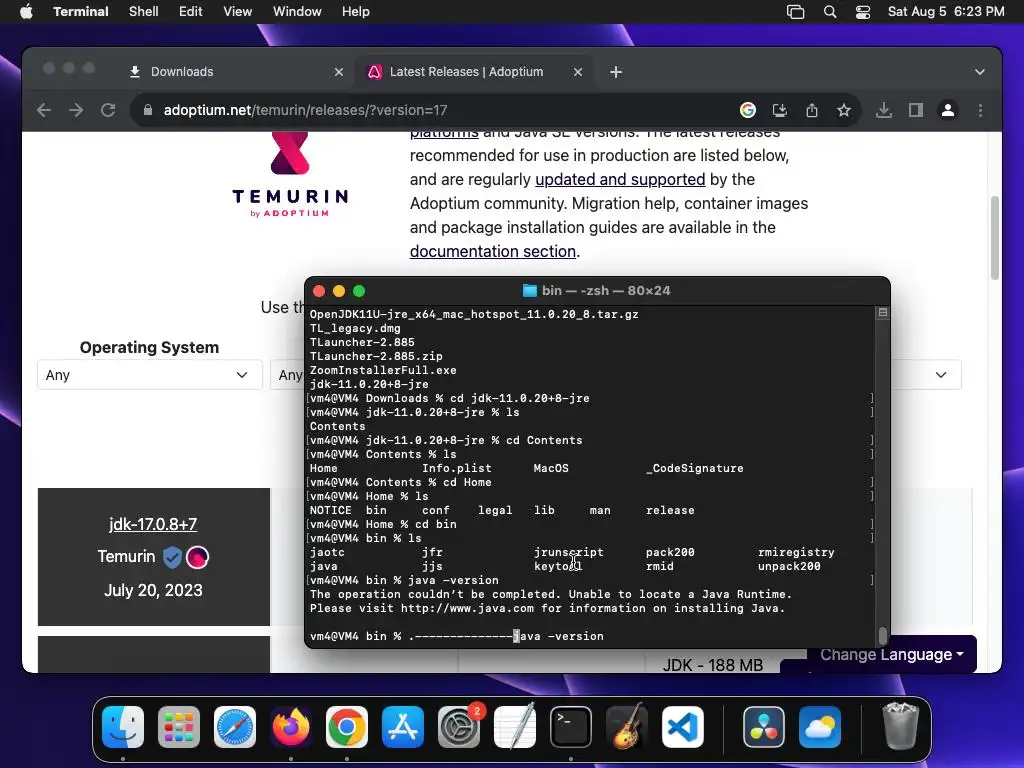1024x768 pixels.
Task: Click the site lock icon in address bar
Action: click(x=148, y=110)
